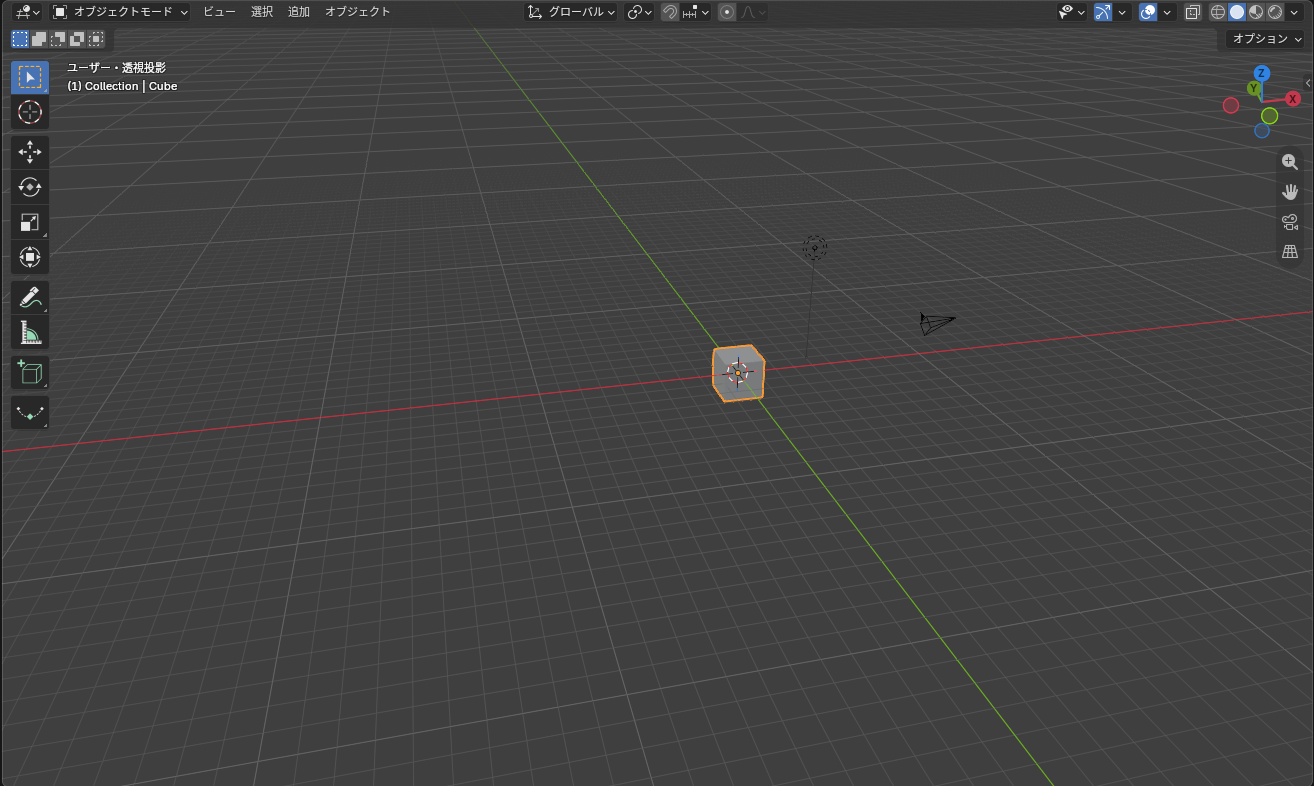Click the hand pan view icon
Viewport: 1314px width, 786px height.
pos(1290,192)
